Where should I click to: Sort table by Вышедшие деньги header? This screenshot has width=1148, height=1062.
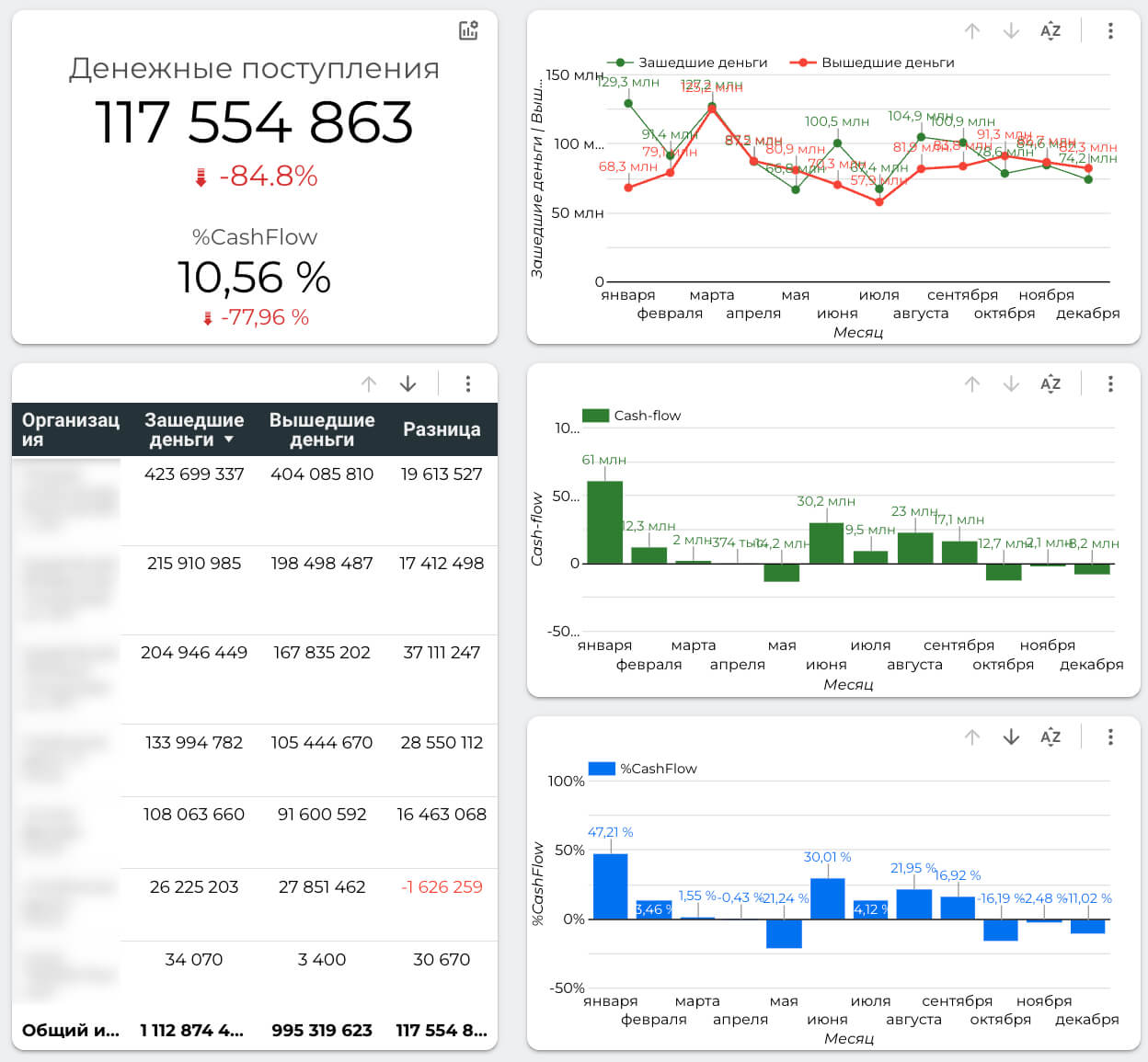(322, 429)
